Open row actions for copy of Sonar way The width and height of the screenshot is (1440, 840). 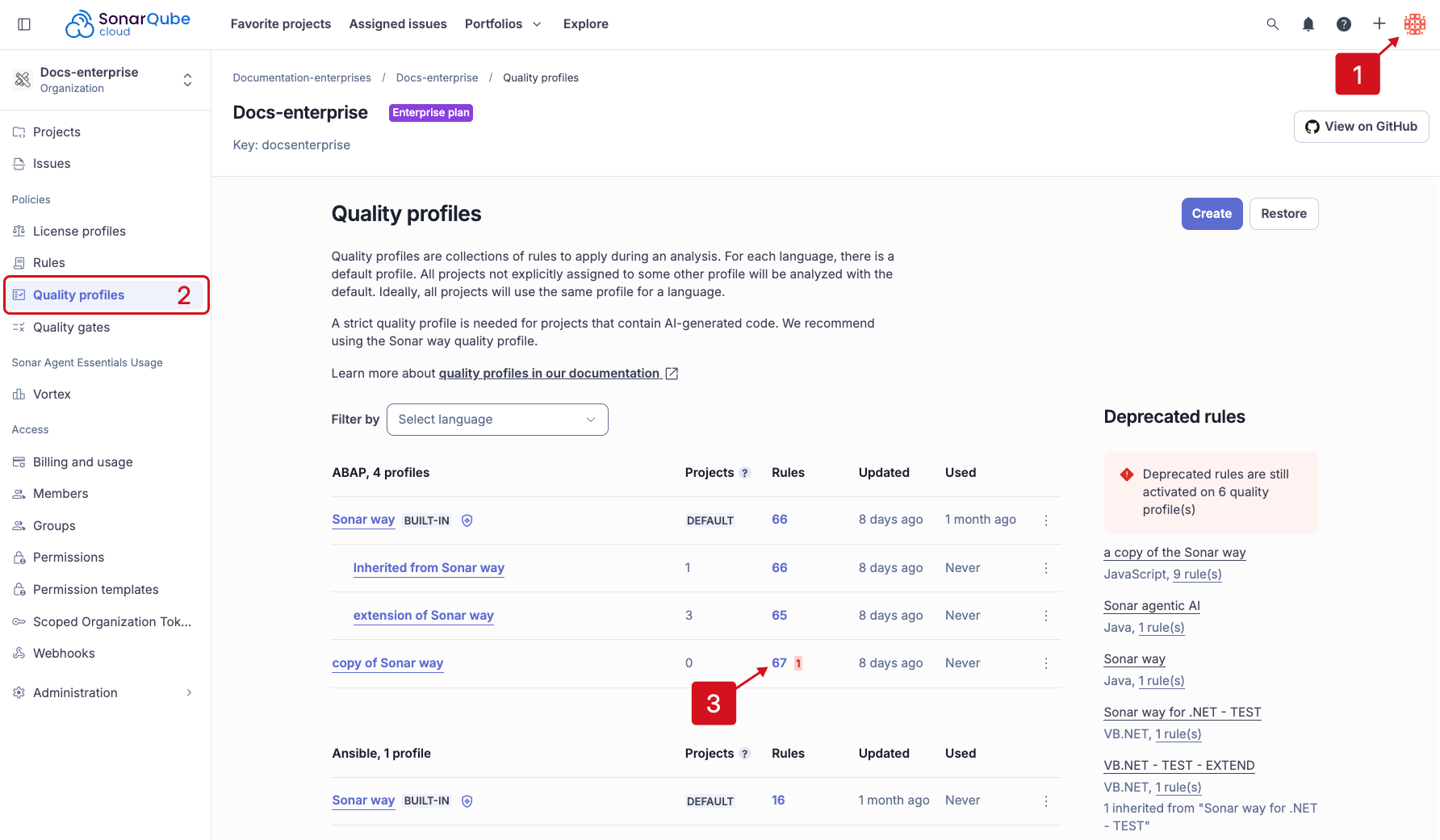tap(1046, 663)
